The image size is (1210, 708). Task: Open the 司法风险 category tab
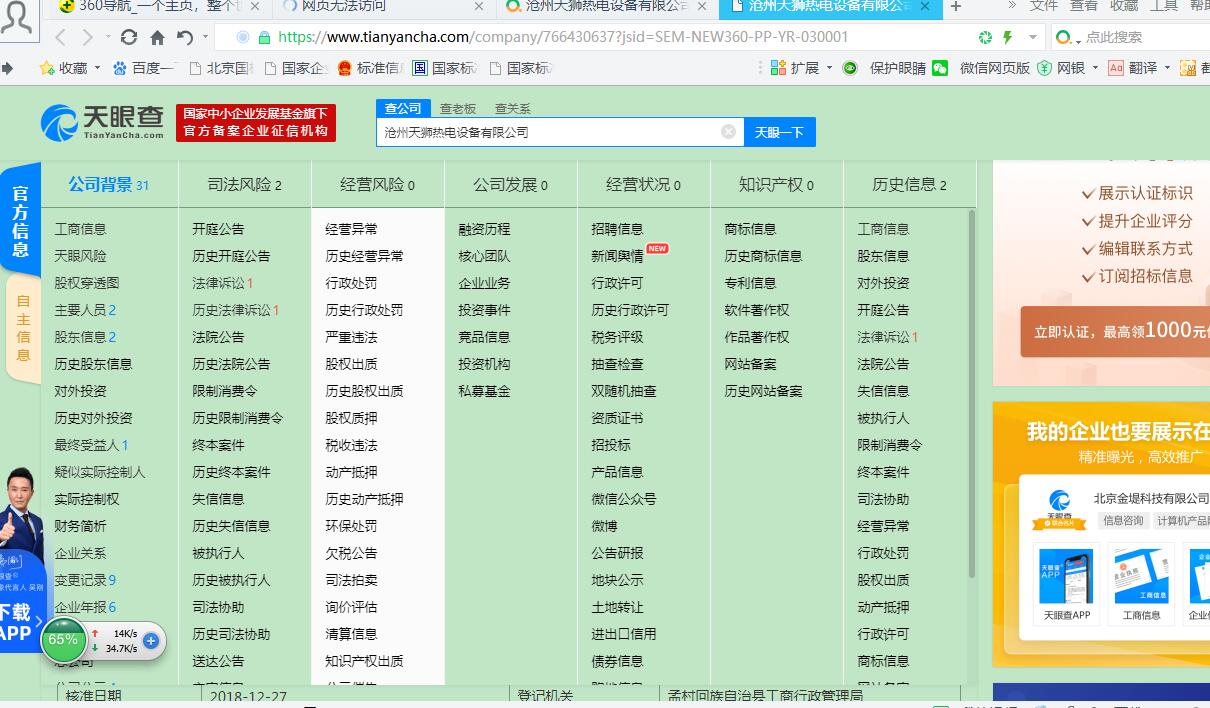coord(245,185)
